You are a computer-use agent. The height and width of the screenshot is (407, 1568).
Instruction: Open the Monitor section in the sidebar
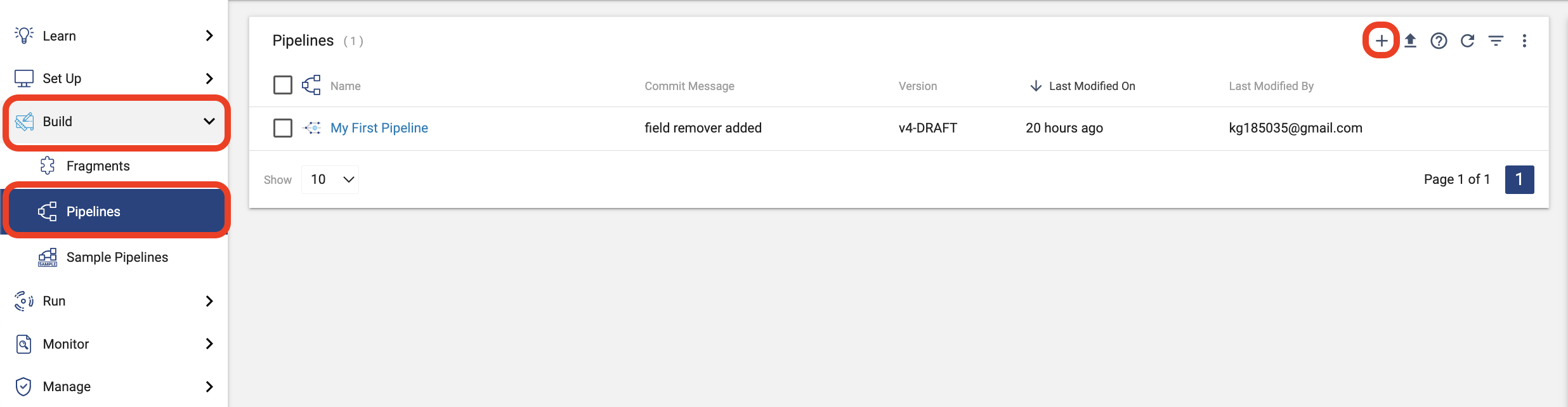click(65, 344)
